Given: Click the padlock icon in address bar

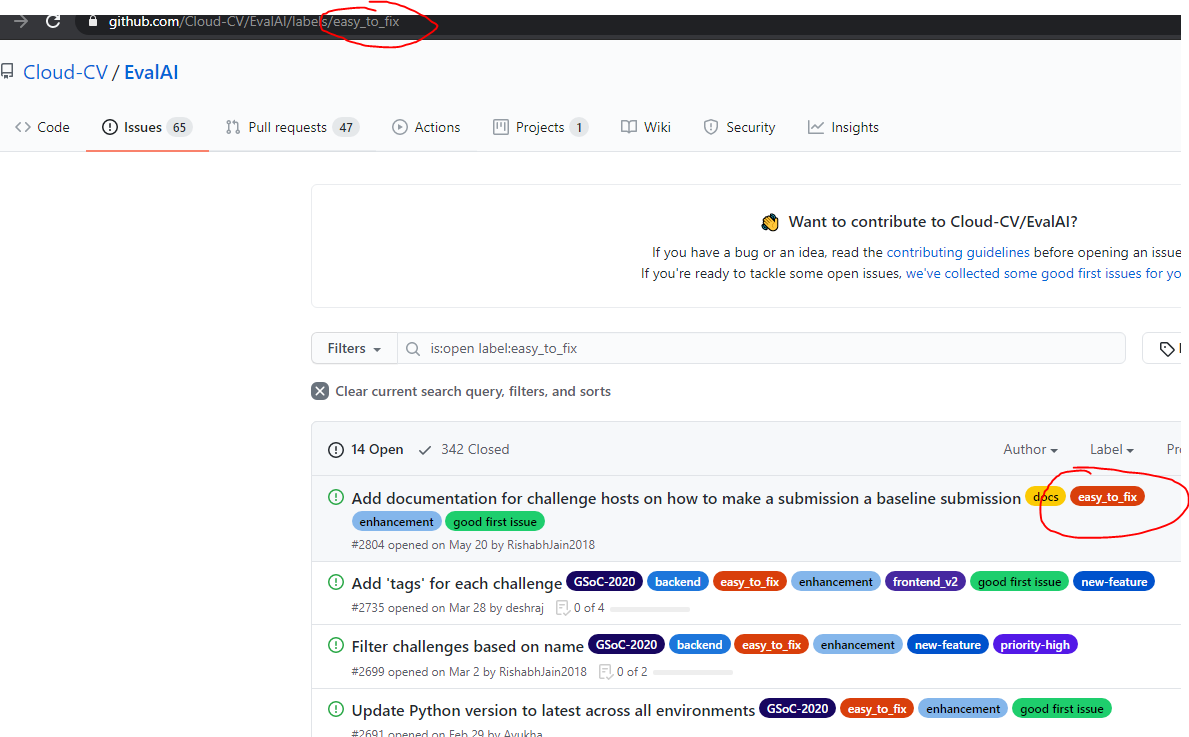Looking at the screenshot, I should pyautogui.click(x=93, y=21).
